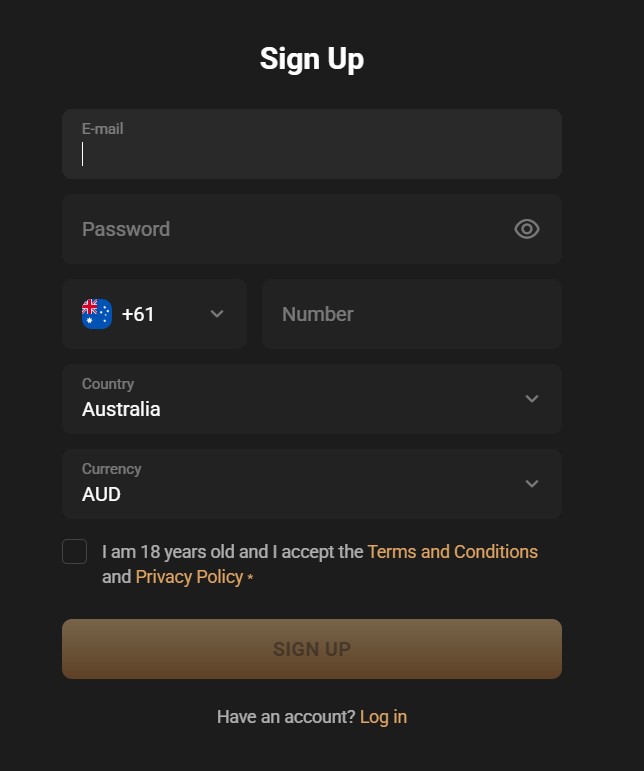Open the Terms and Conditions link

pos(452,552)
